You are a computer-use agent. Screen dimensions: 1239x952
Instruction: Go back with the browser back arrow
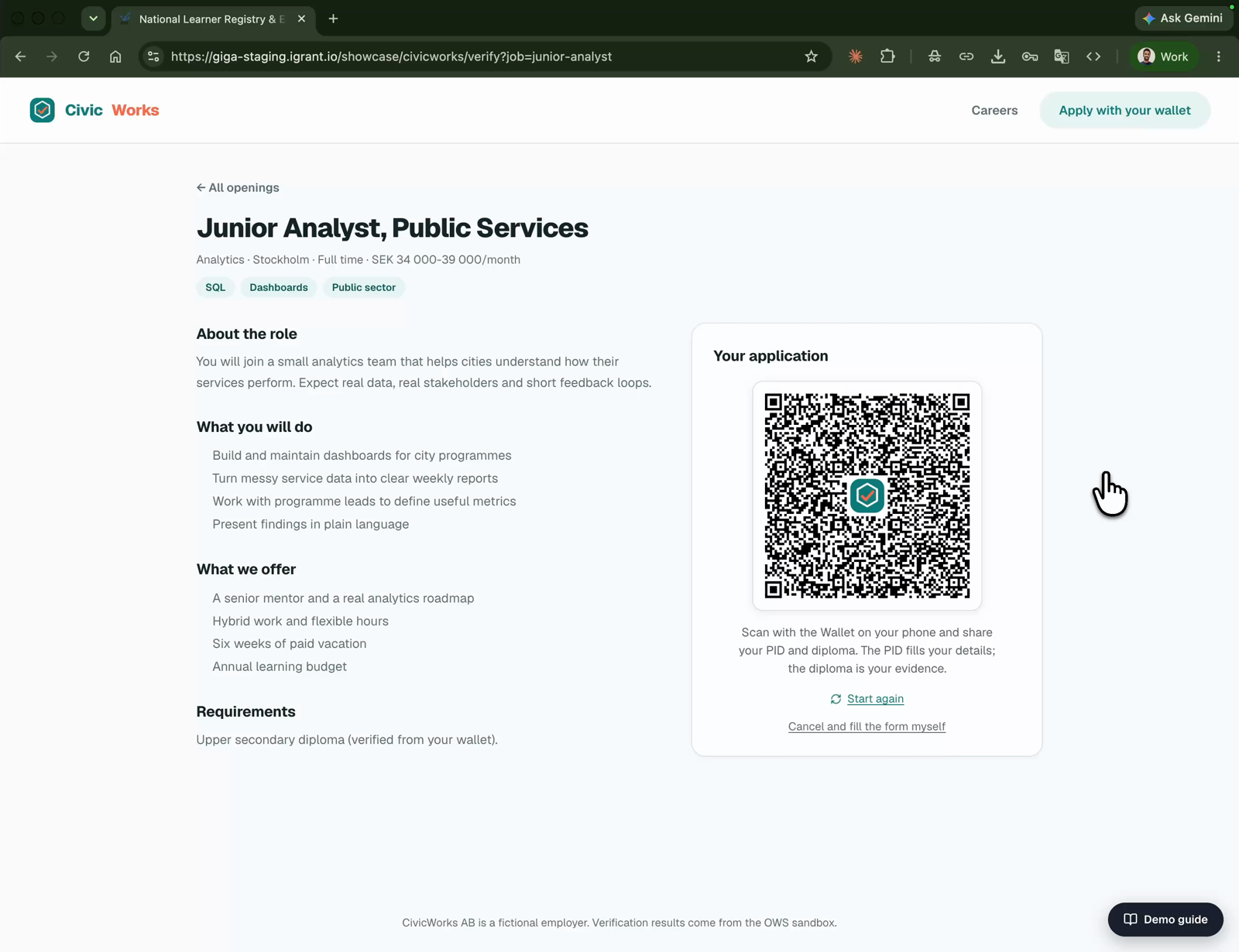[x=21, y=57]
